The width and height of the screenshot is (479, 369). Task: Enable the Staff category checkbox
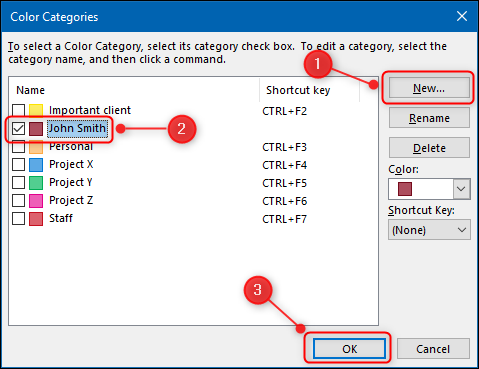coord(18,219)
